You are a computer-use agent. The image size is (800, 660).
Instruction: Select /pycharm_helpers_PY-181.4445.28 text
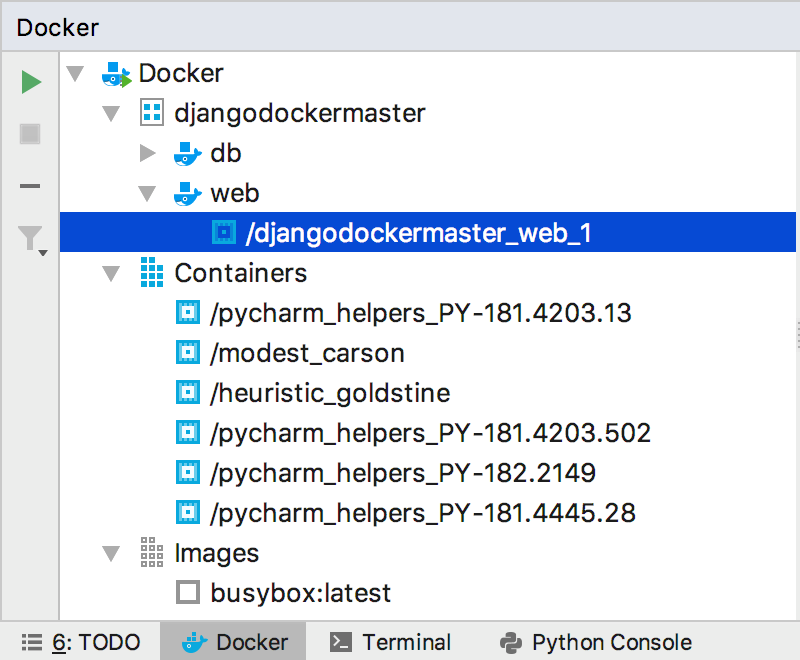coord(422,513)
